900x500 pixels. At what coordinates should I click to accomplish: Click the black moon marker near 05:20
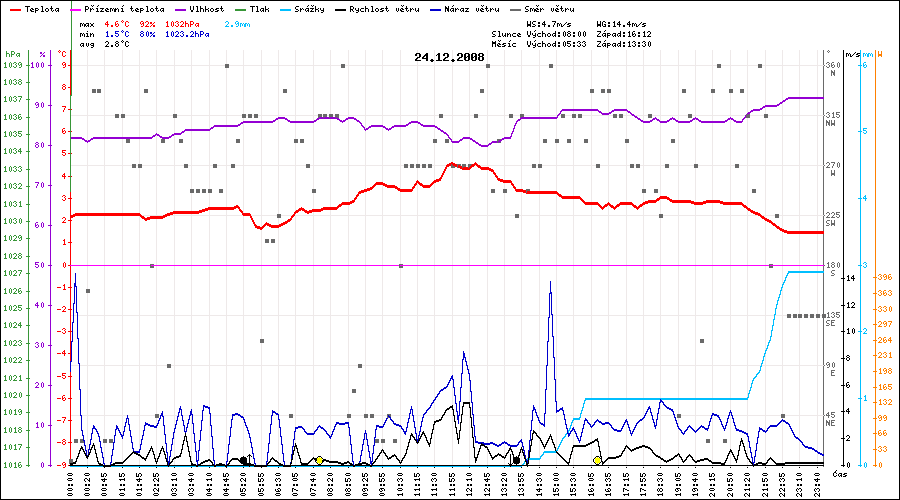pyautogui.click(x=243, y=460)
